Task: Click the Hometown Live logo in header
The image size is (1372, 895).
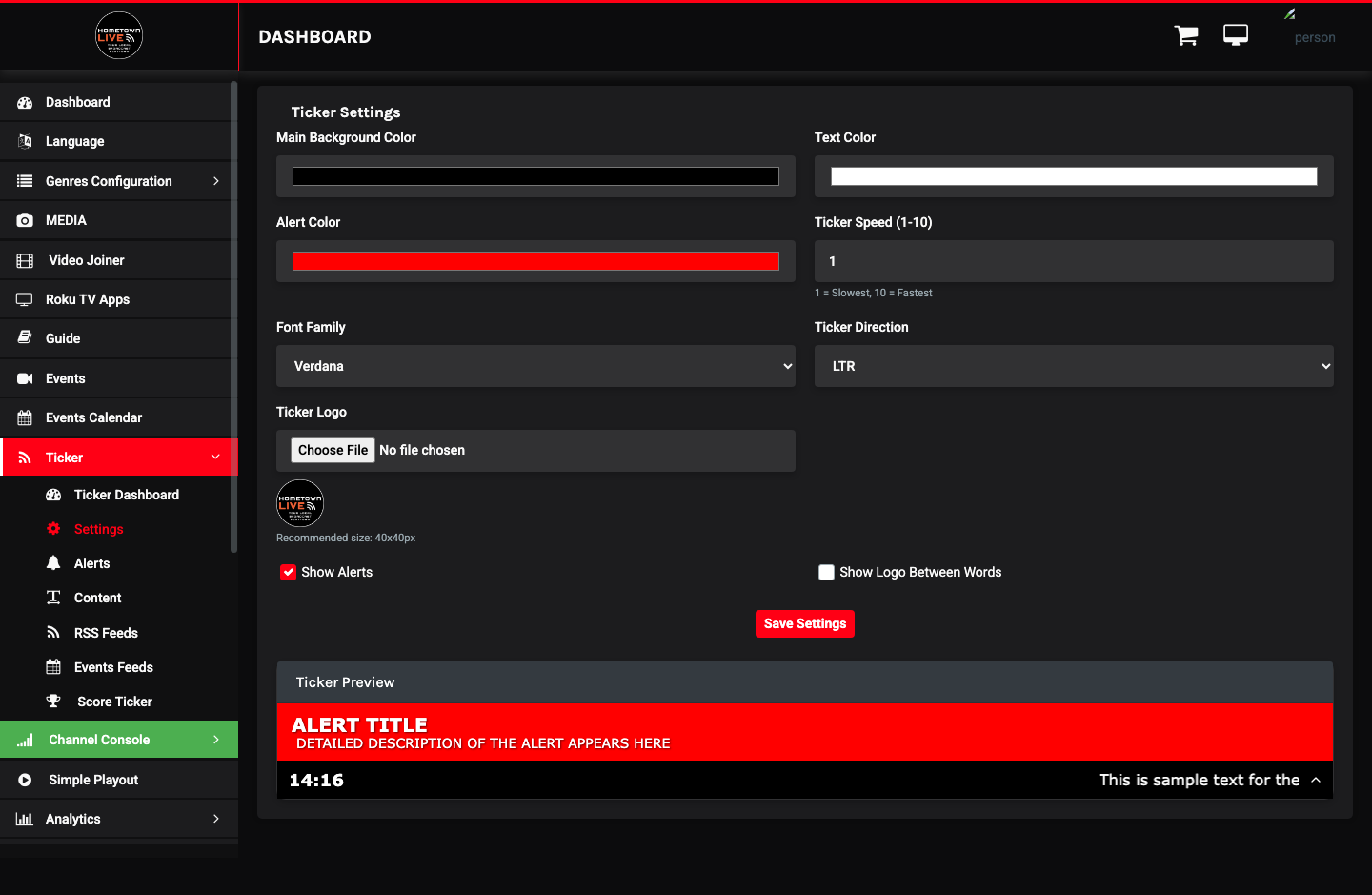Action: pyautogui.click(x=119, y=35)
